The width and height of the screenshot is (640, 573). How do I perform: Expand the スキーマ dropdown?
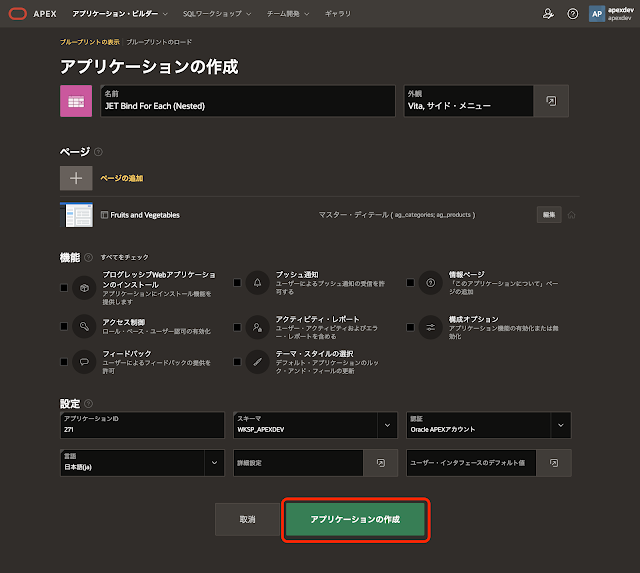click(x=387, y=425)
